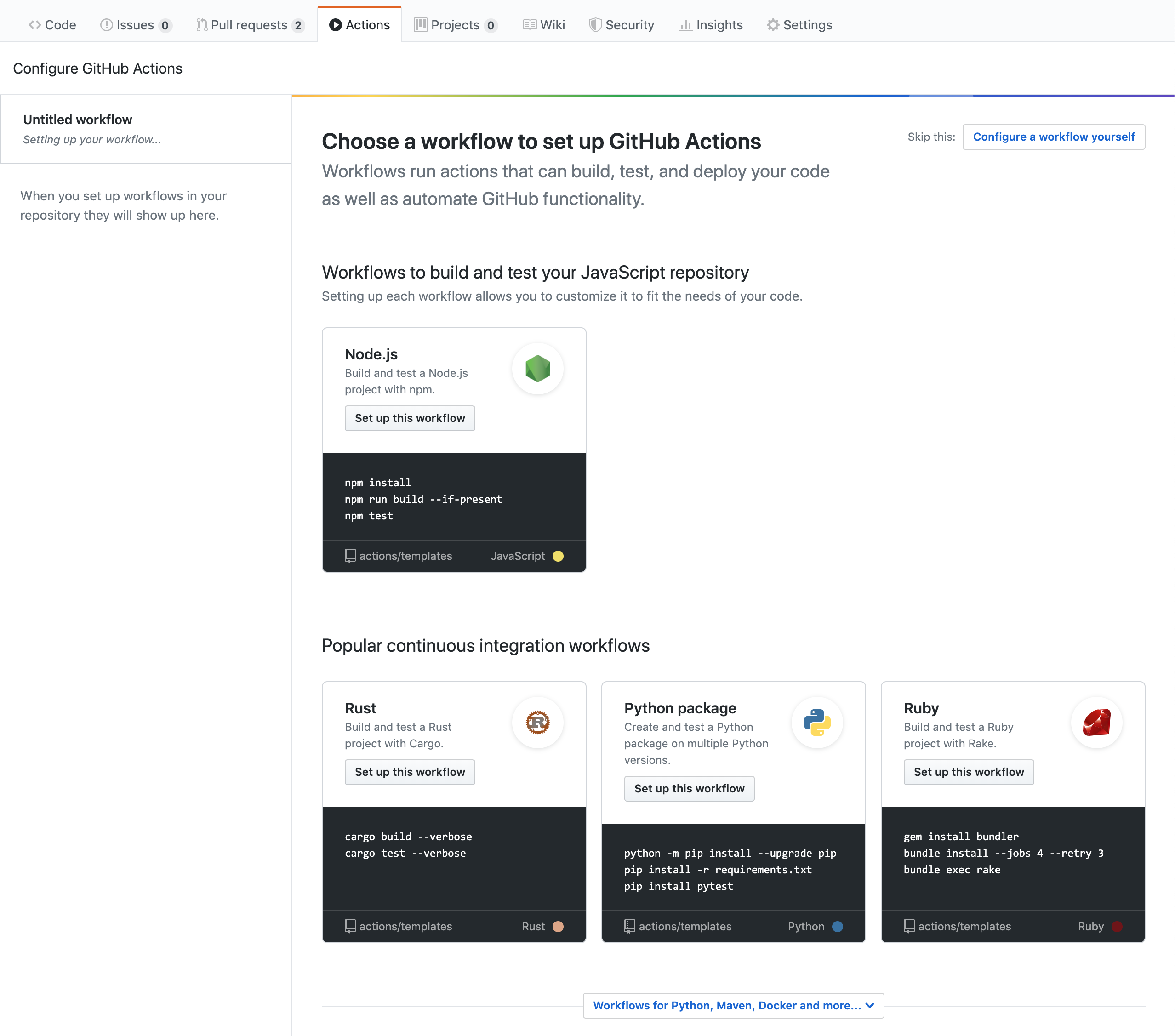This screenshot has height=1036, width=1175.
Task: Click the Projects count badge 0
Action: (491, 25)
